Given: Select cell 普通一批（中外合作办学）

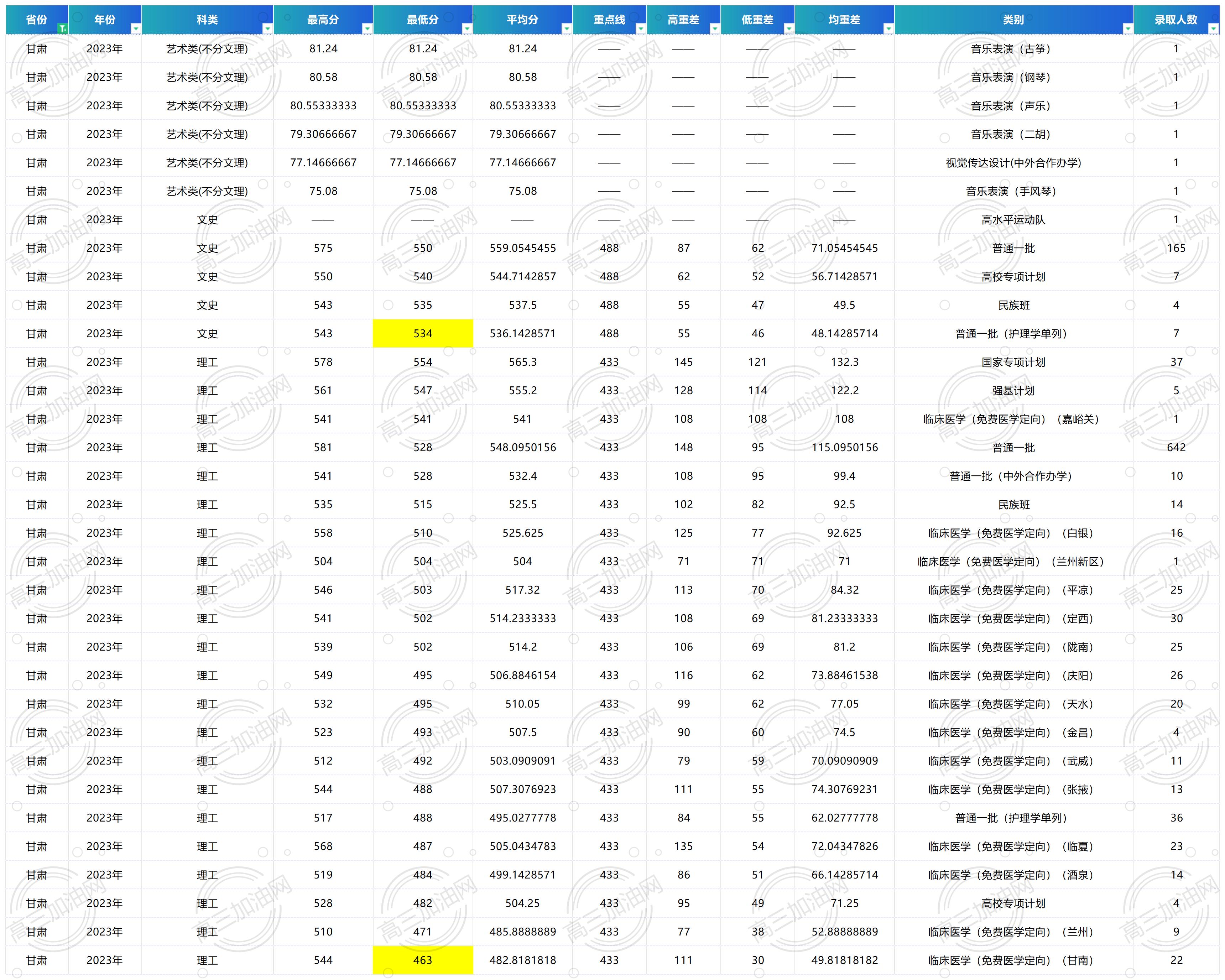Looking at the screenshot, I should click(x=1013, y=476).
